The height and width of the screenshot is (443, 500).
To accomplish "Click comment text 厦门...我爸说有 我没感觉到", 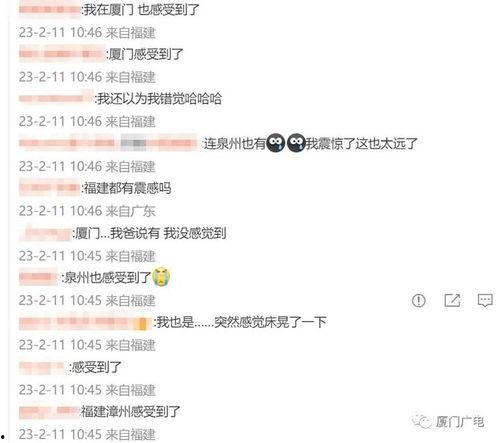I will click(150, 233).
